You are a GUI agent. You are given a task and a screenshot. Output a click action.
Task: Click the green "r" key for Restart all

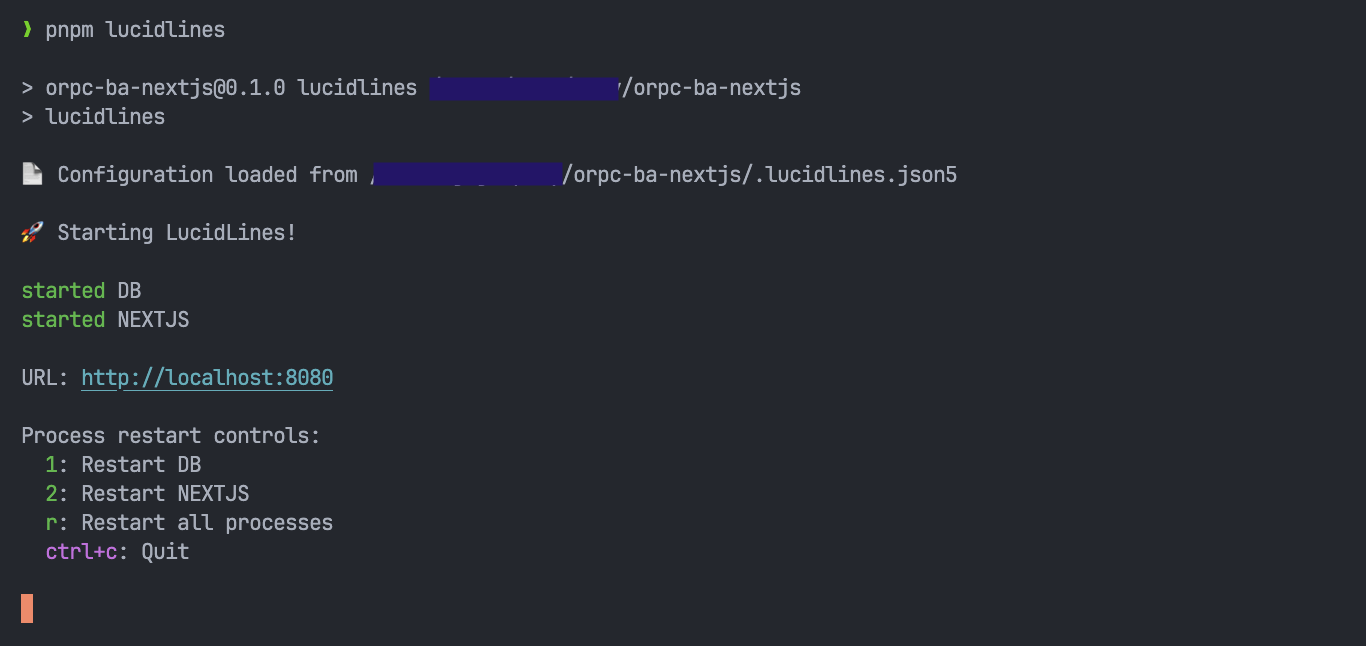click(x=51, y=523)
